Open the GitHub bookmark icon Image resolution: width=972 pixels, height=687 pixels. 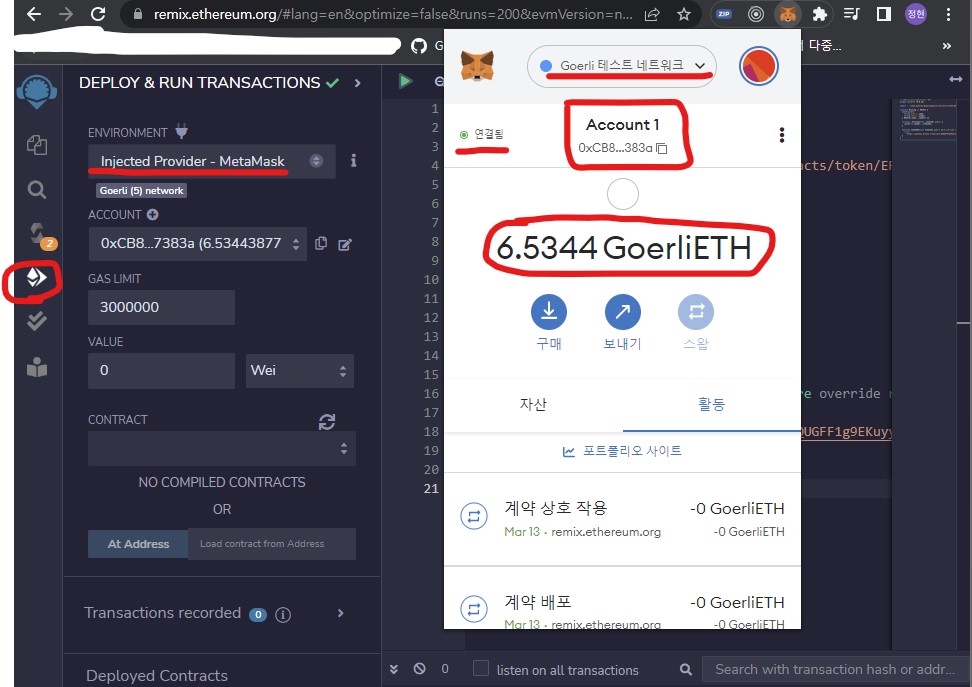419,45
